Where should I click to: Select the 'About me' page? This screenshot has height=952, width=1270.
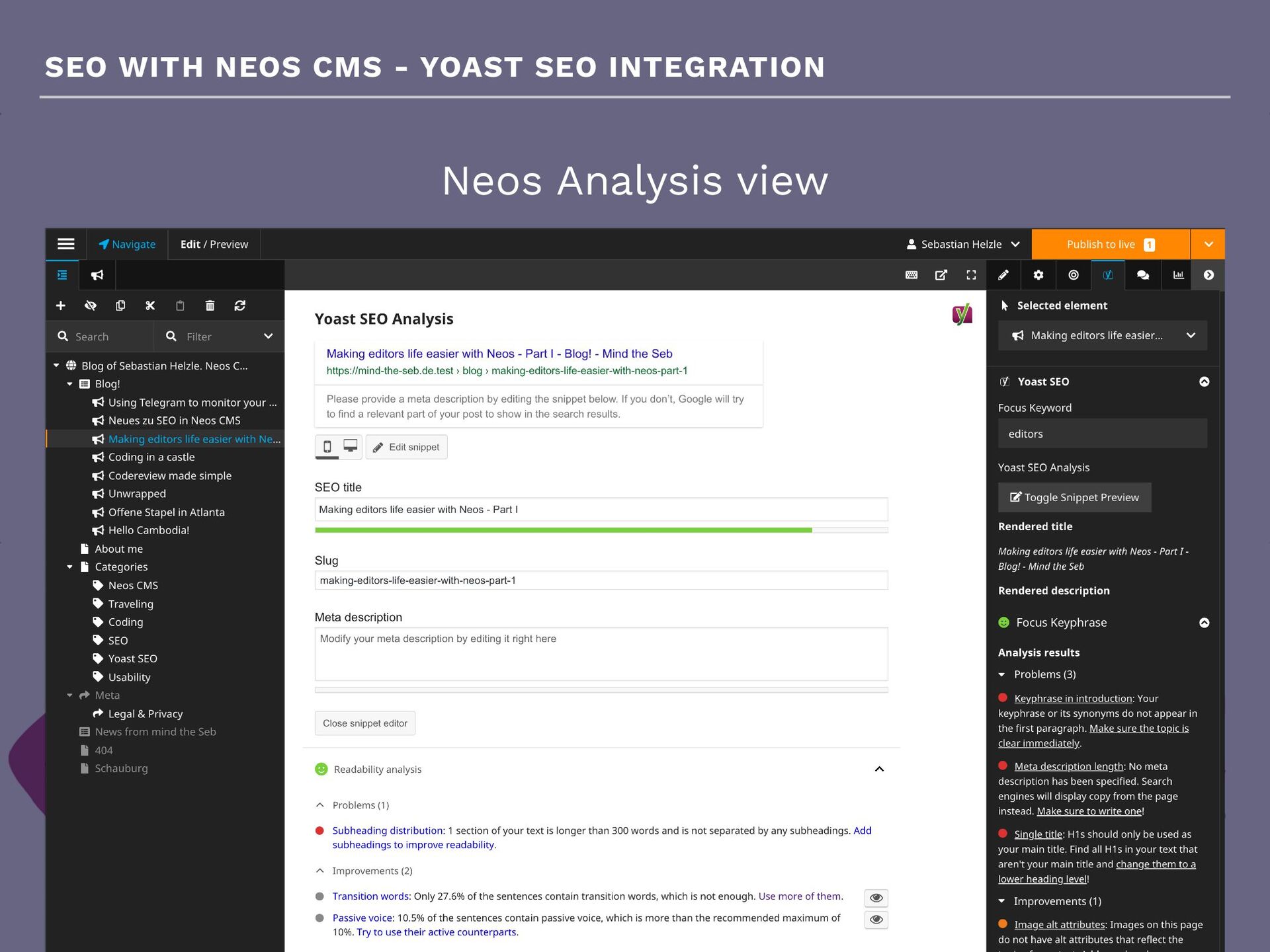118,549
